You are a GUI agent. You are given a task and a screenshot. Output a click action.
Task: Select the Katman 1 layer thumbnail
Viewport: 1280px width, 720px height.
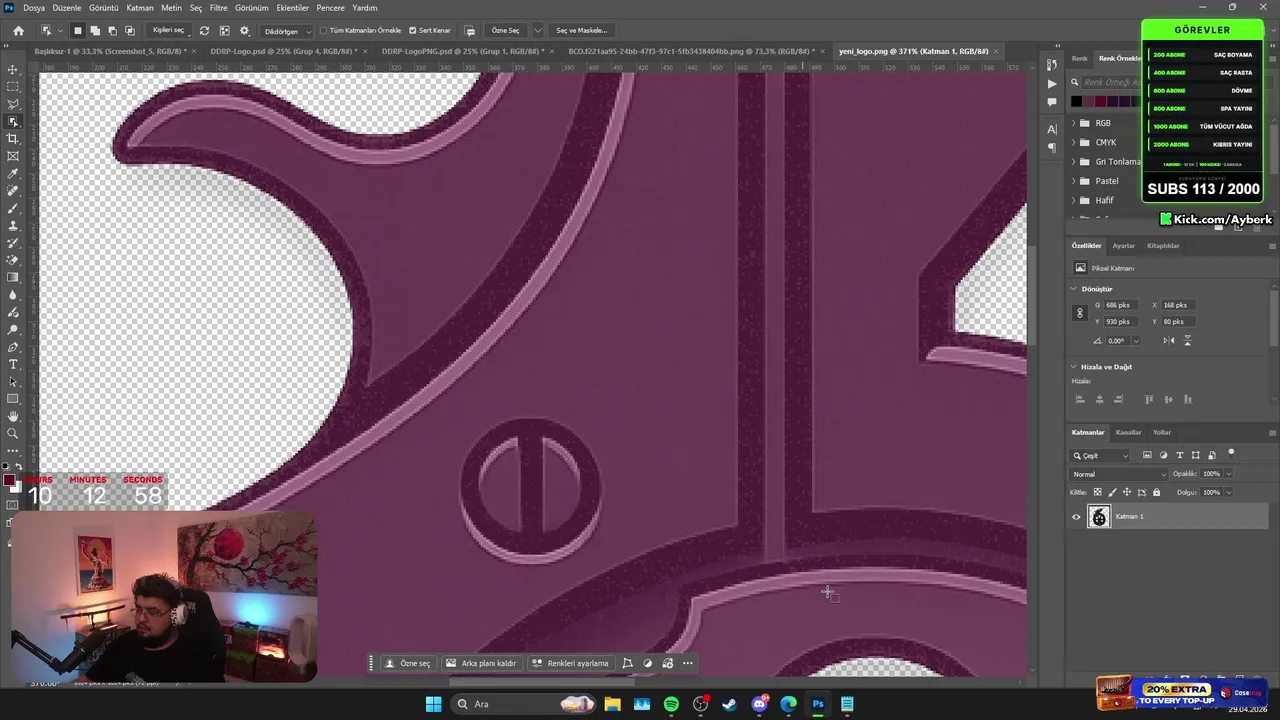click(x=1099, y=517)
